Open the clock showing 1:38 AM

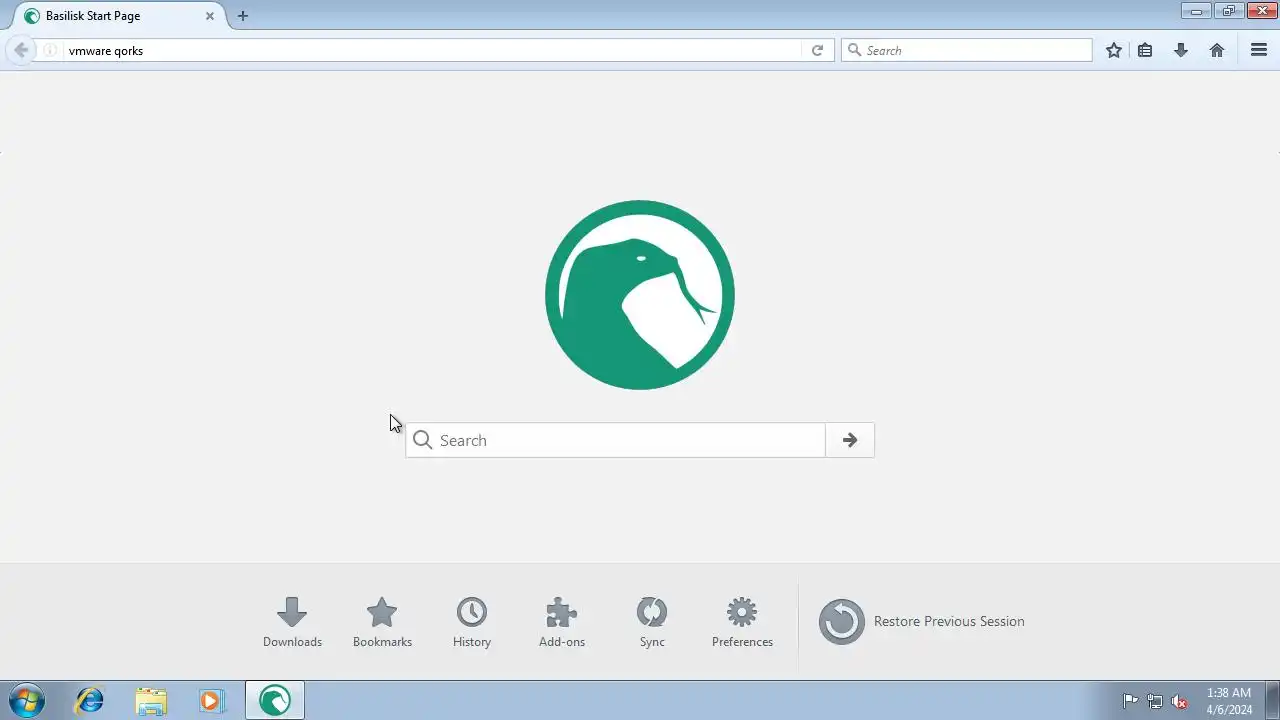pyautogui.click(x=1228, y=701)
